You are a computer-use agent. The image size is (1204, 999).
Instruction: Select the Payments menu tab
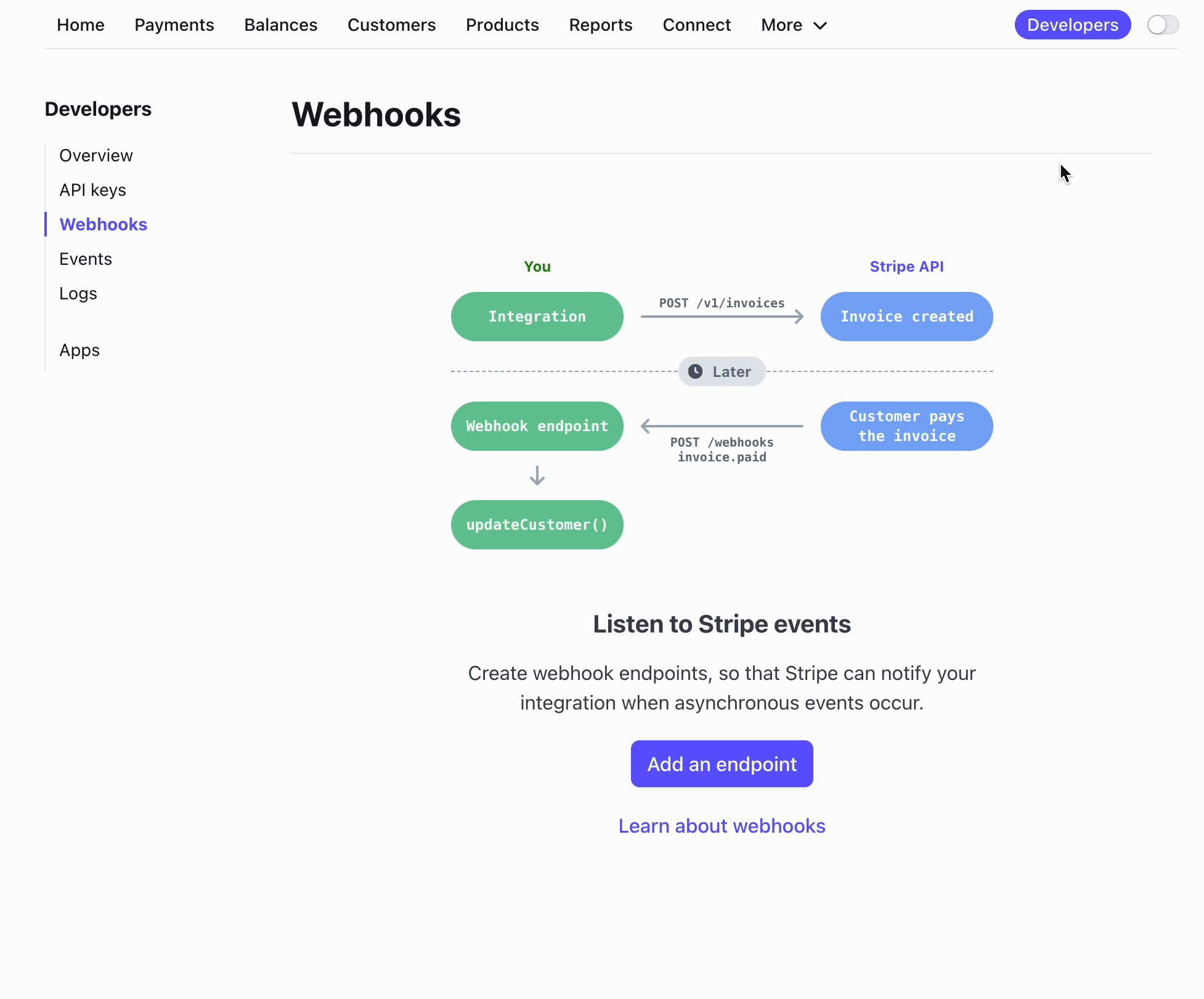[174, 25]
